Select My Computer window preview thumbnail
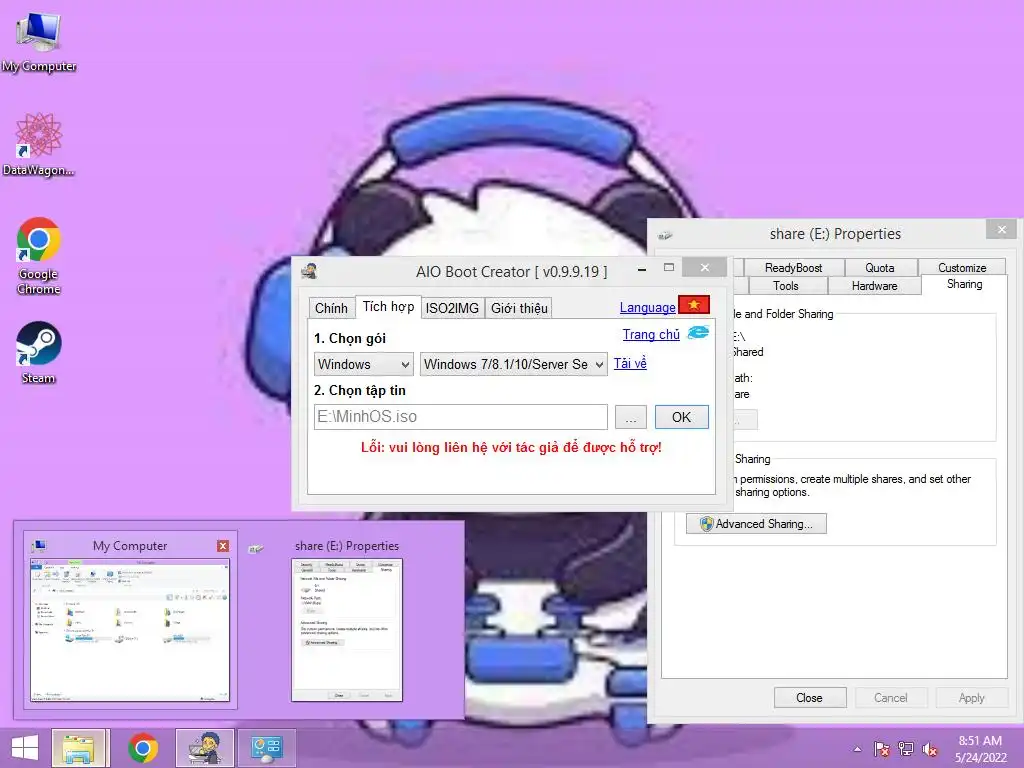 point(130,630)
